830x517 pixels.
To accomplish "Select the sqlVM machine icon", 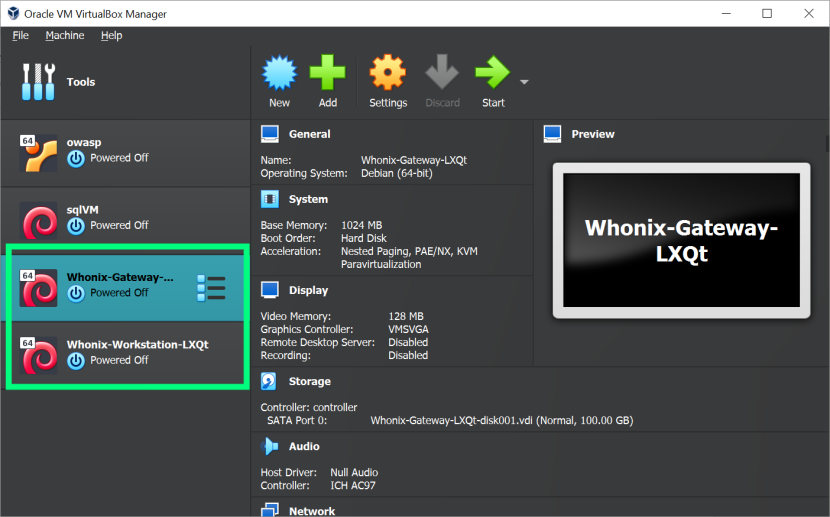I will coord(38,221).
